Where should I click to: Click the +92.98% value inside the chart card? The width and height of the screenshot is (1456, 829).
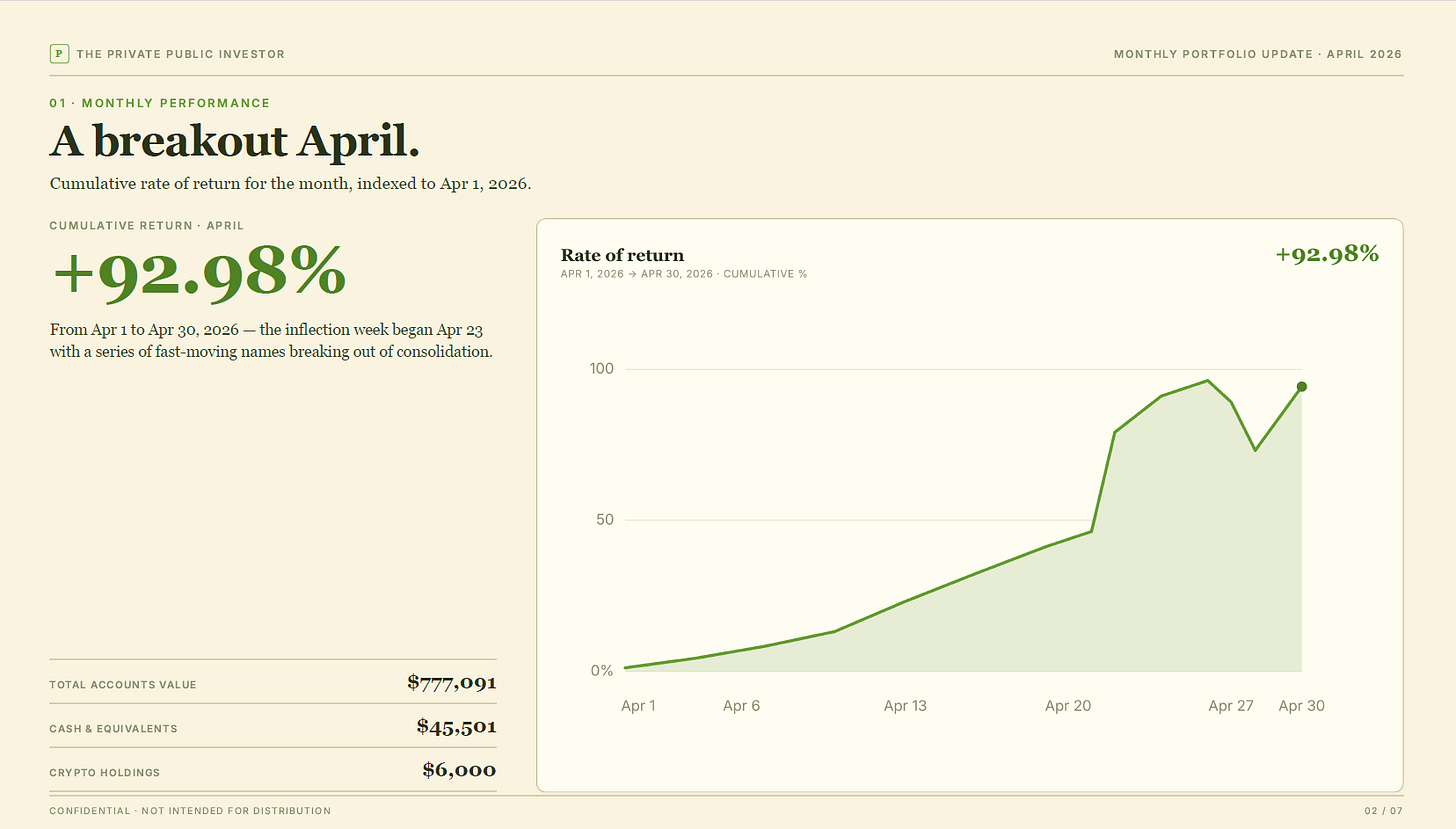(1327, 254)
